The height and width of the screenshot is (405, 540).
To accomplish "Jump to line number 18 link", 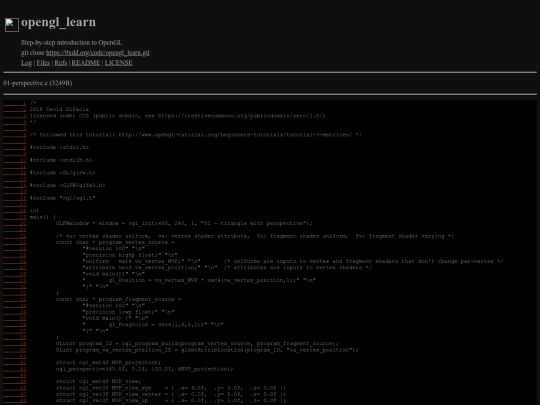I will [15, 210].
